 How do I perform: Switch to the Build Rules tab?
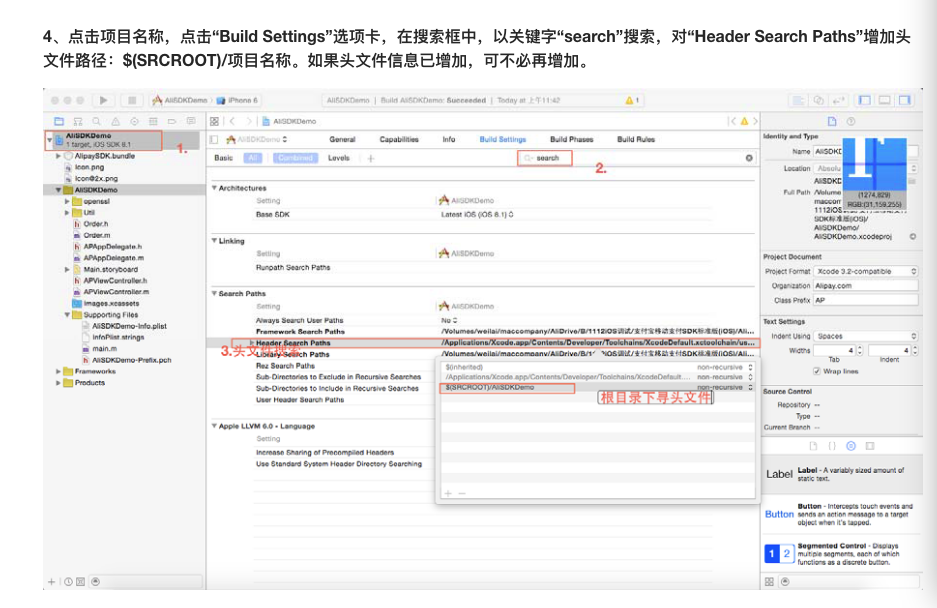(636, 139)
